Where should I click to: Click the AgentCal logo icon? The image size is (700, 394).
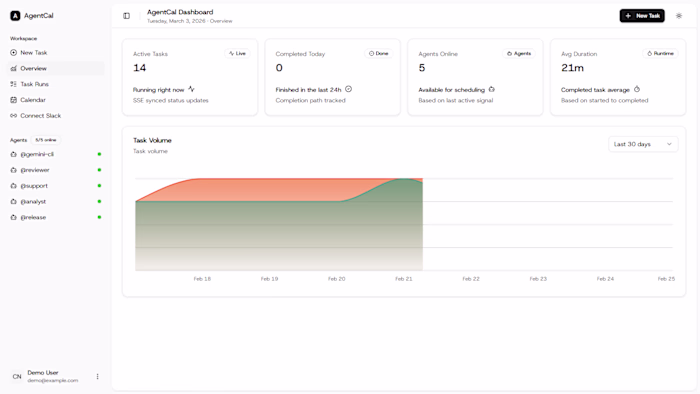[15, 16]
